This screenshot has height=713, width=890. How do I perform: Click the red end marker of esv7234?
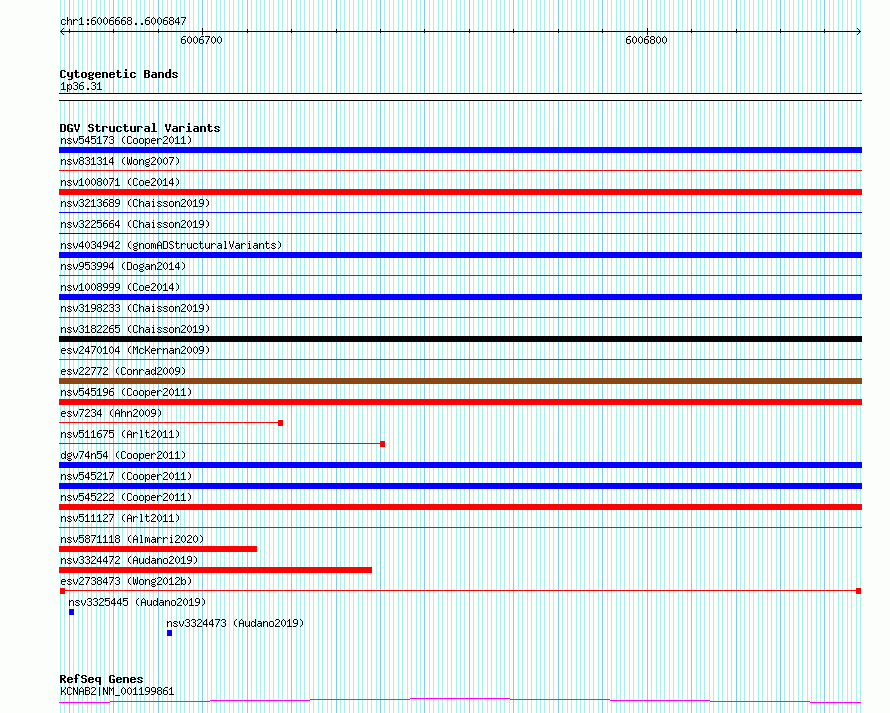pyautogui.click(x=280, y=423)
